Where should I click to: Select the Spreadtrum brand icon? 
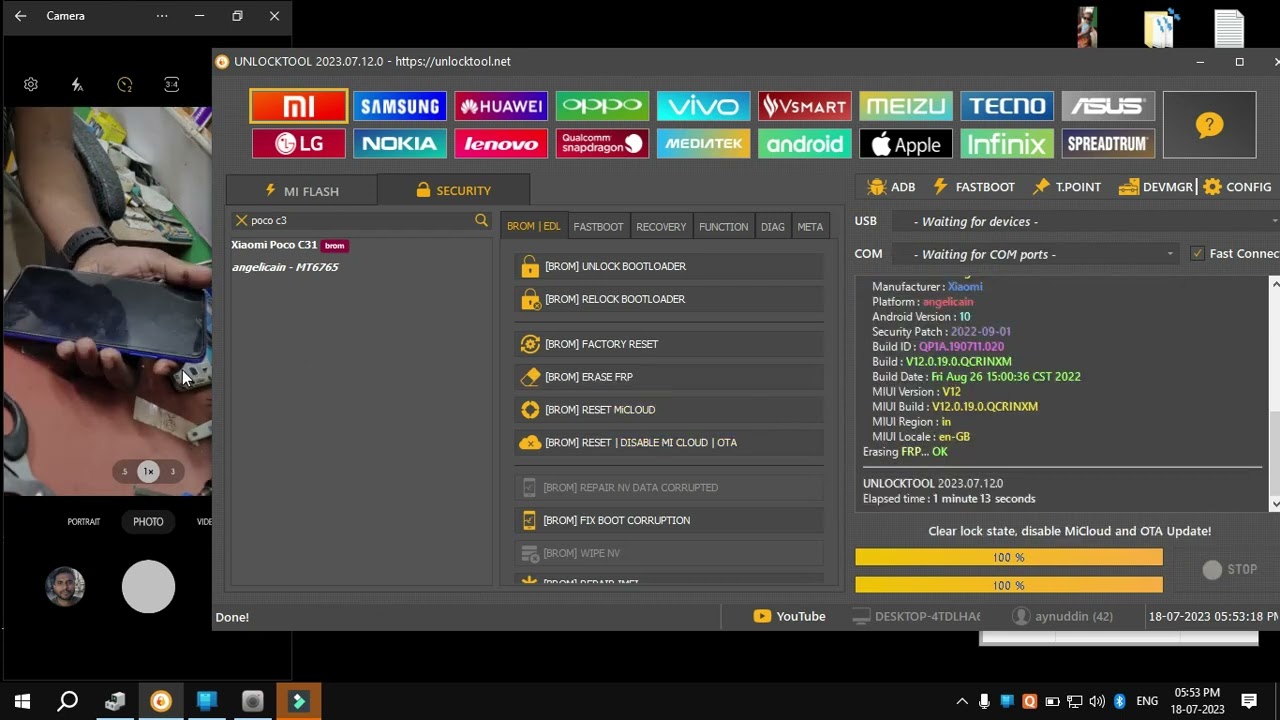[1108, 143]
